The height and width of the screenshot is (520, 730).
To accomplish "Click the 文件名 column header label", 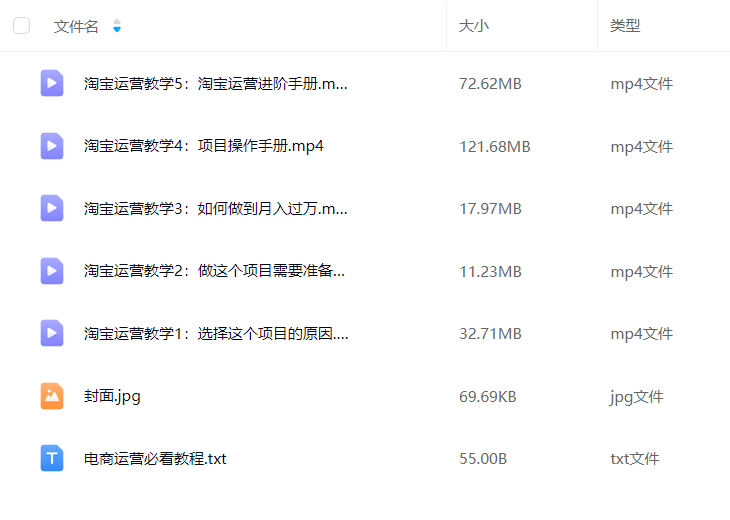I will pyautogui.click(x=76, y=27).
